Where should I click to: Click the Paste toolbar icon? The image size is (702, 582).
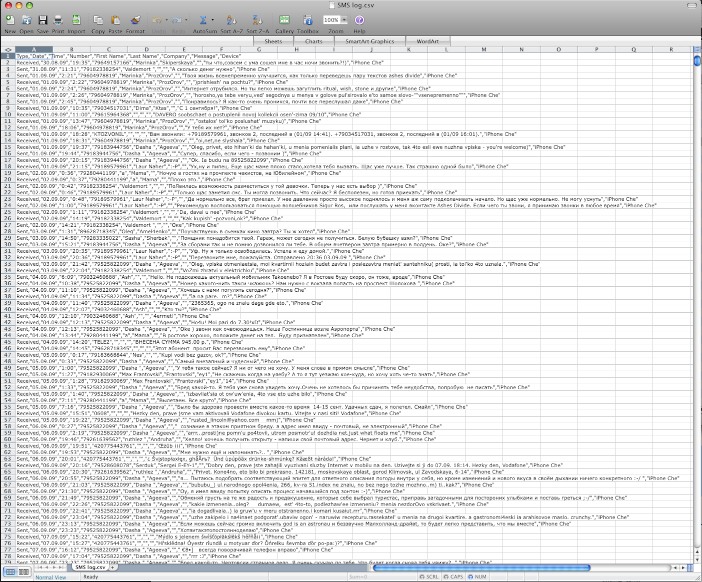116,20
